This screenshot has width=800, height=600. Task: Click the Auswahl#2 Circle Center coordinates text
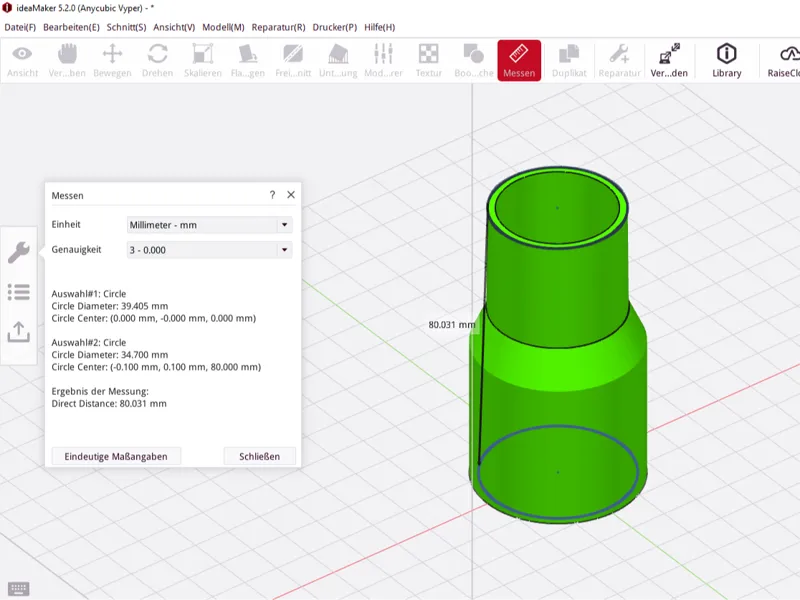point(156,367)
